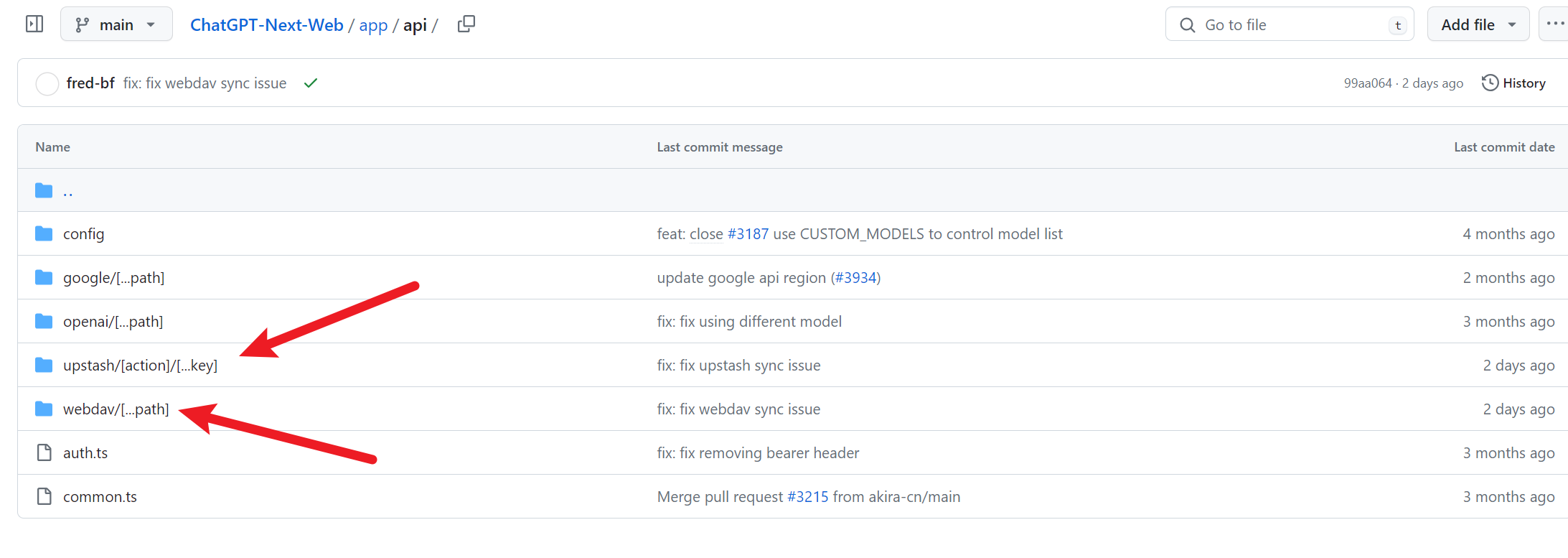
Task: Click the 'Name' column header
Action: 53,147
